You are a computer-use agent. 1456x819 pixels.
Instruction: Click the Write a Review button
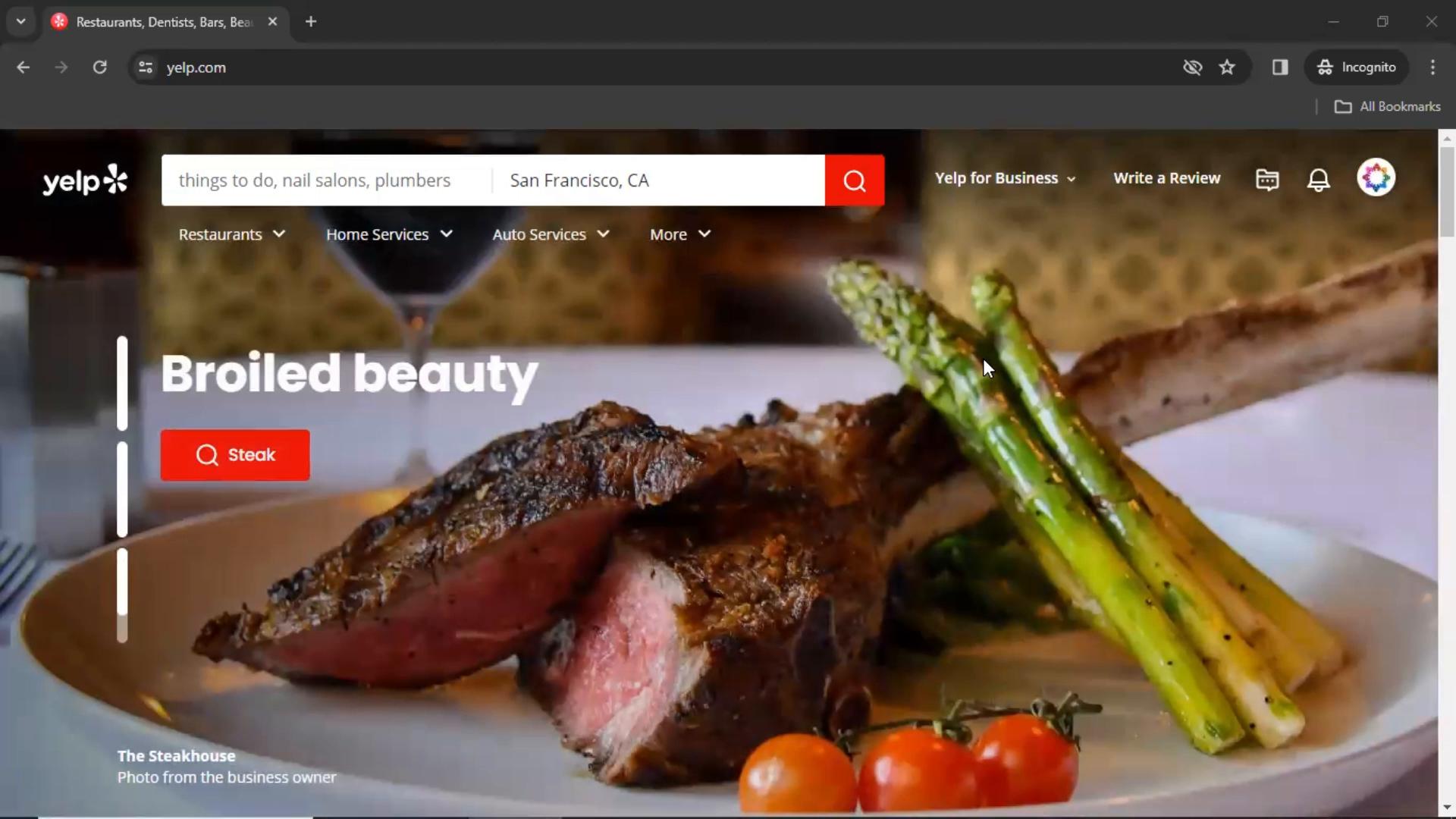click(x=1167, y=178)
